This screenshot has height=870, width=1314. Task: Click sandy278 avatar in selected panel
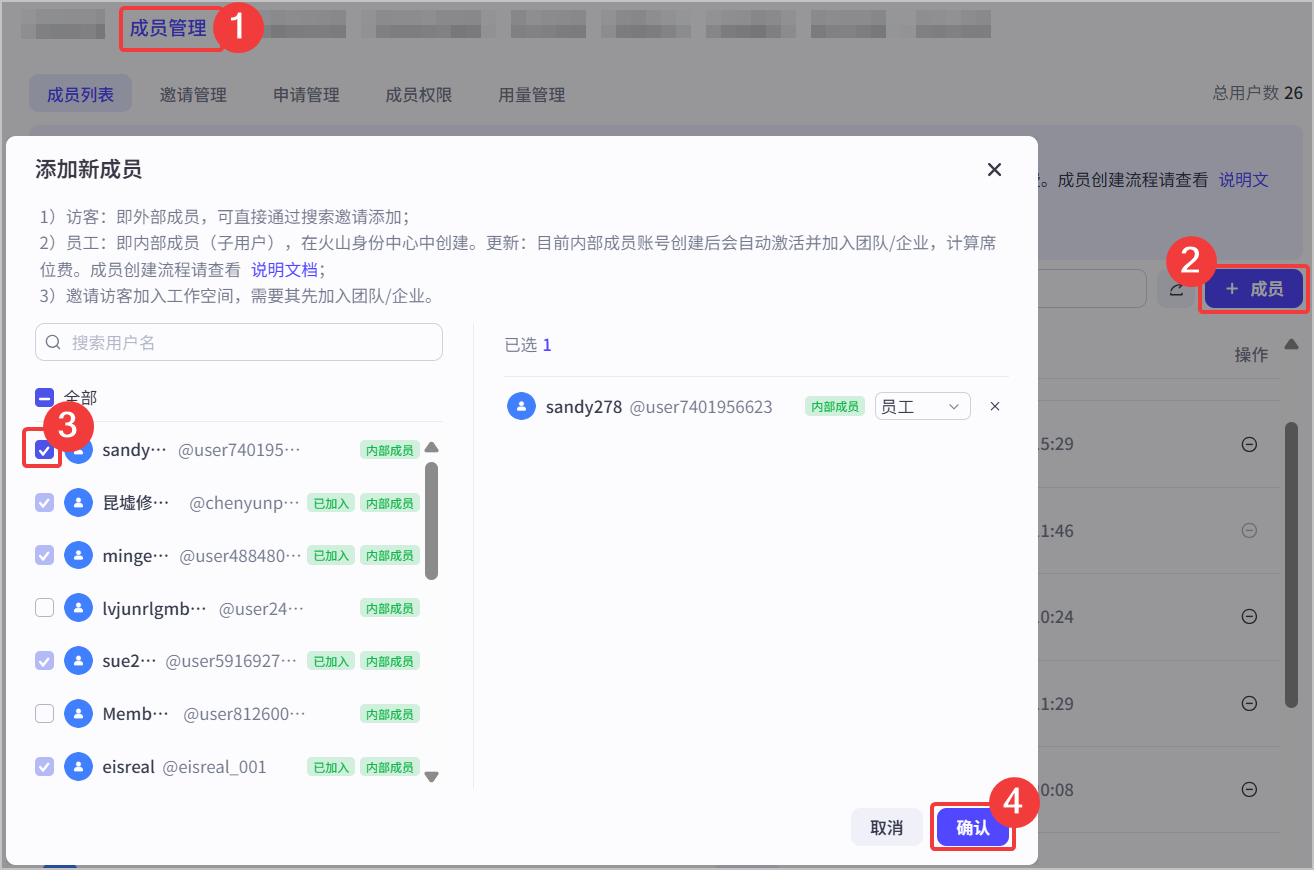pos(521,406)
